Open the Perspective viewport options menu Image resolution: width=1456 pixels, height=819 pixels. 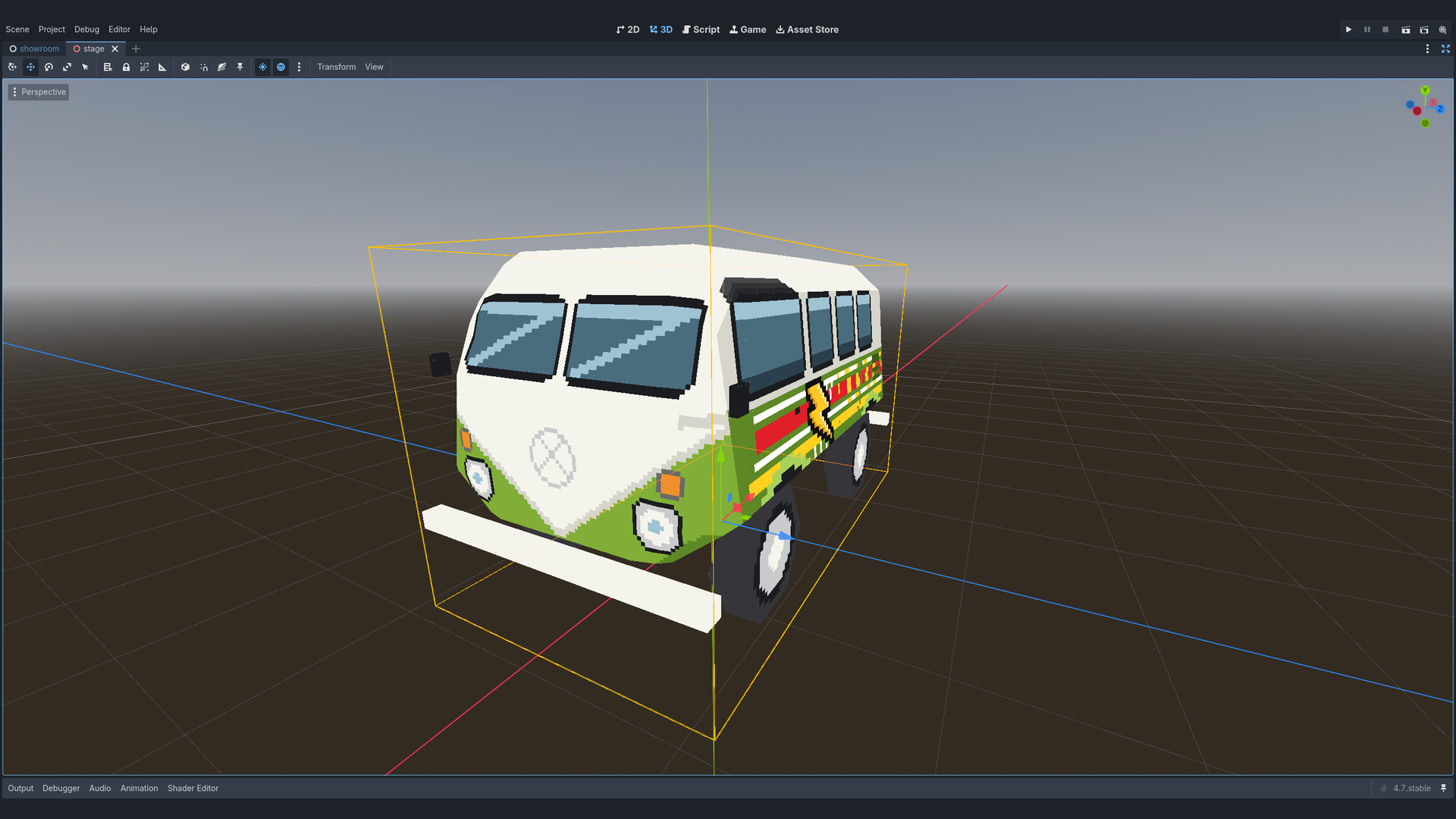tap(39, 92)
